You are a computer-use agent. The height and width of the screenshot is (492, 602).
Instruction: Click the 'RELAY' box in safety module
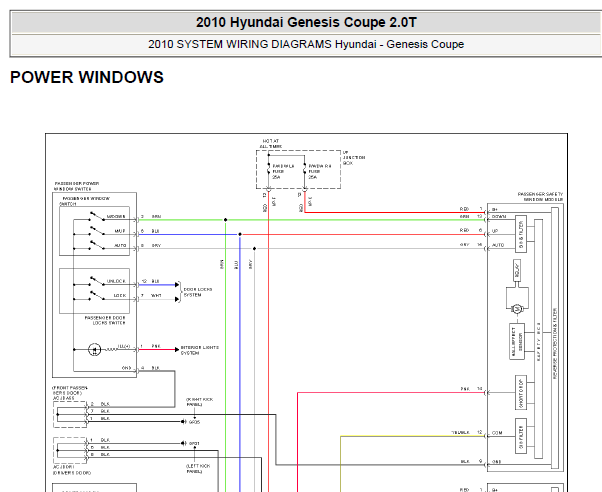pos(517,270)
